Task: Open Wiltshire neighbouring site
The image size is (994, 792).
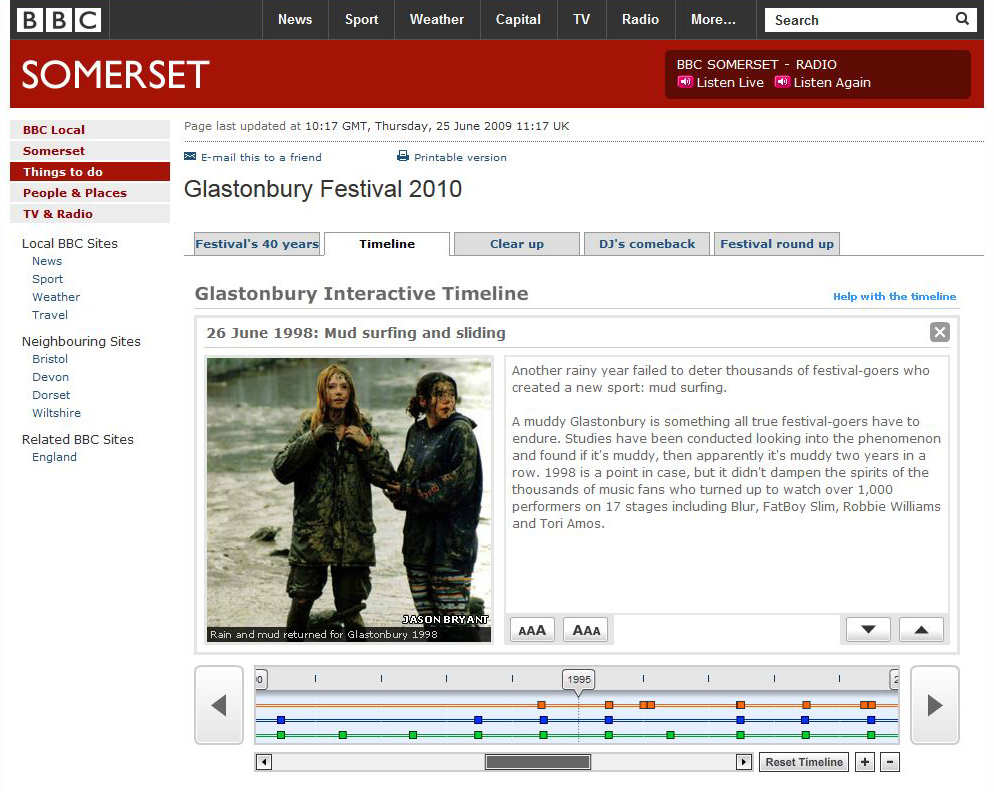Action: 56,413
